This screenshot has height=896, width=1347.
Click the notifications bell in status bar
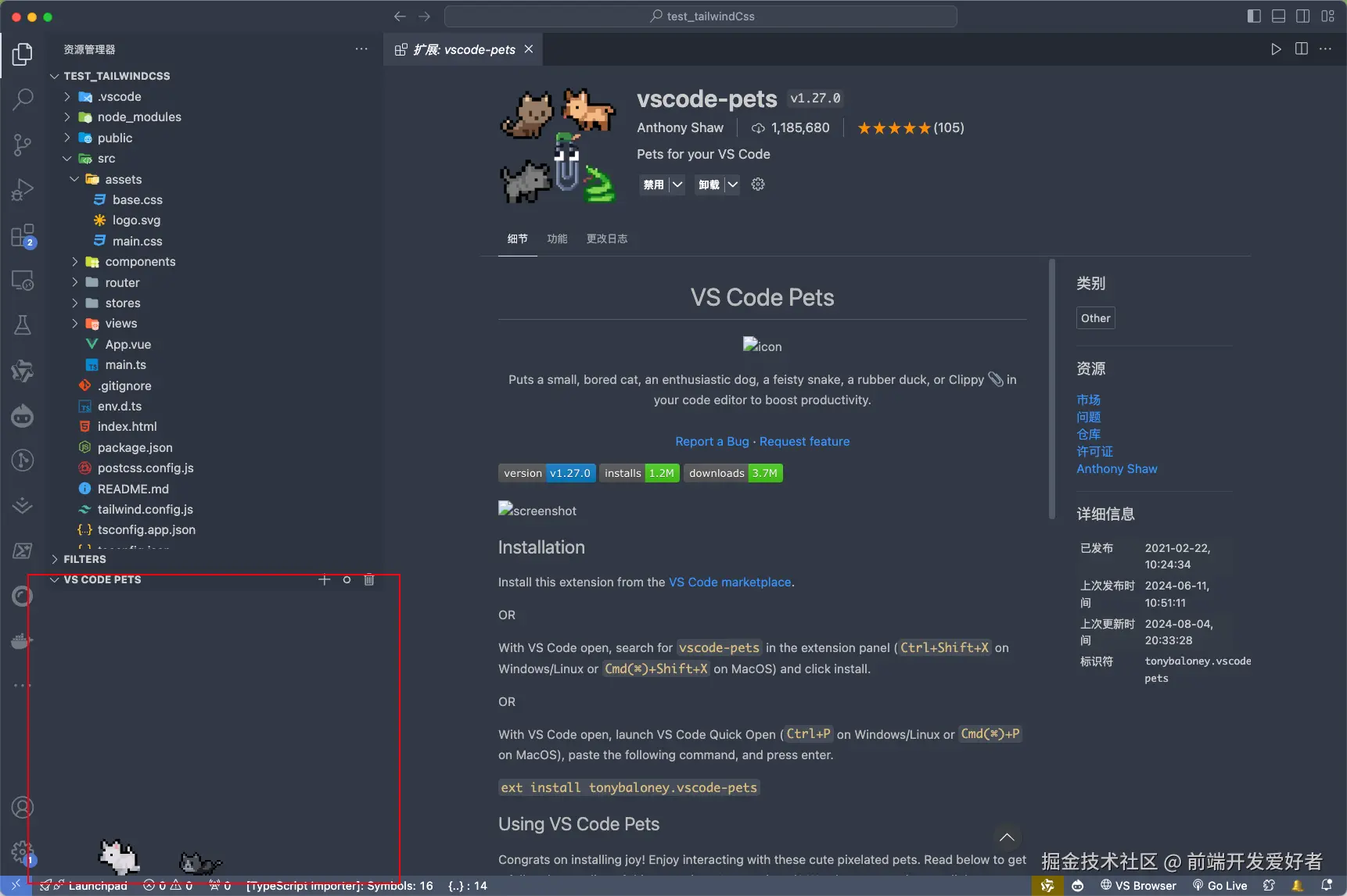coord(1327,886)
